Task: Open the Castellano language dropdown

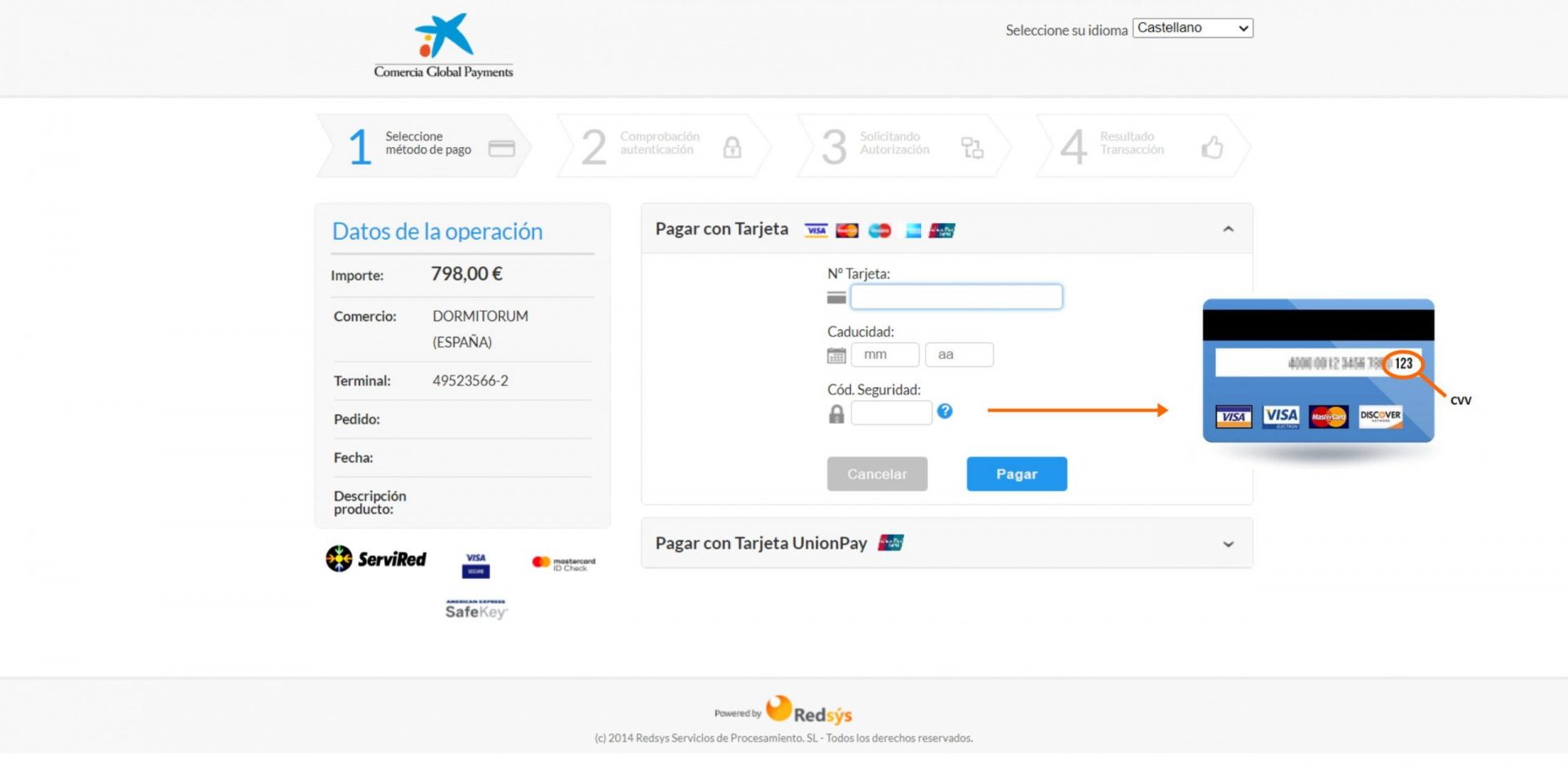Action: tap(1192, 28)
